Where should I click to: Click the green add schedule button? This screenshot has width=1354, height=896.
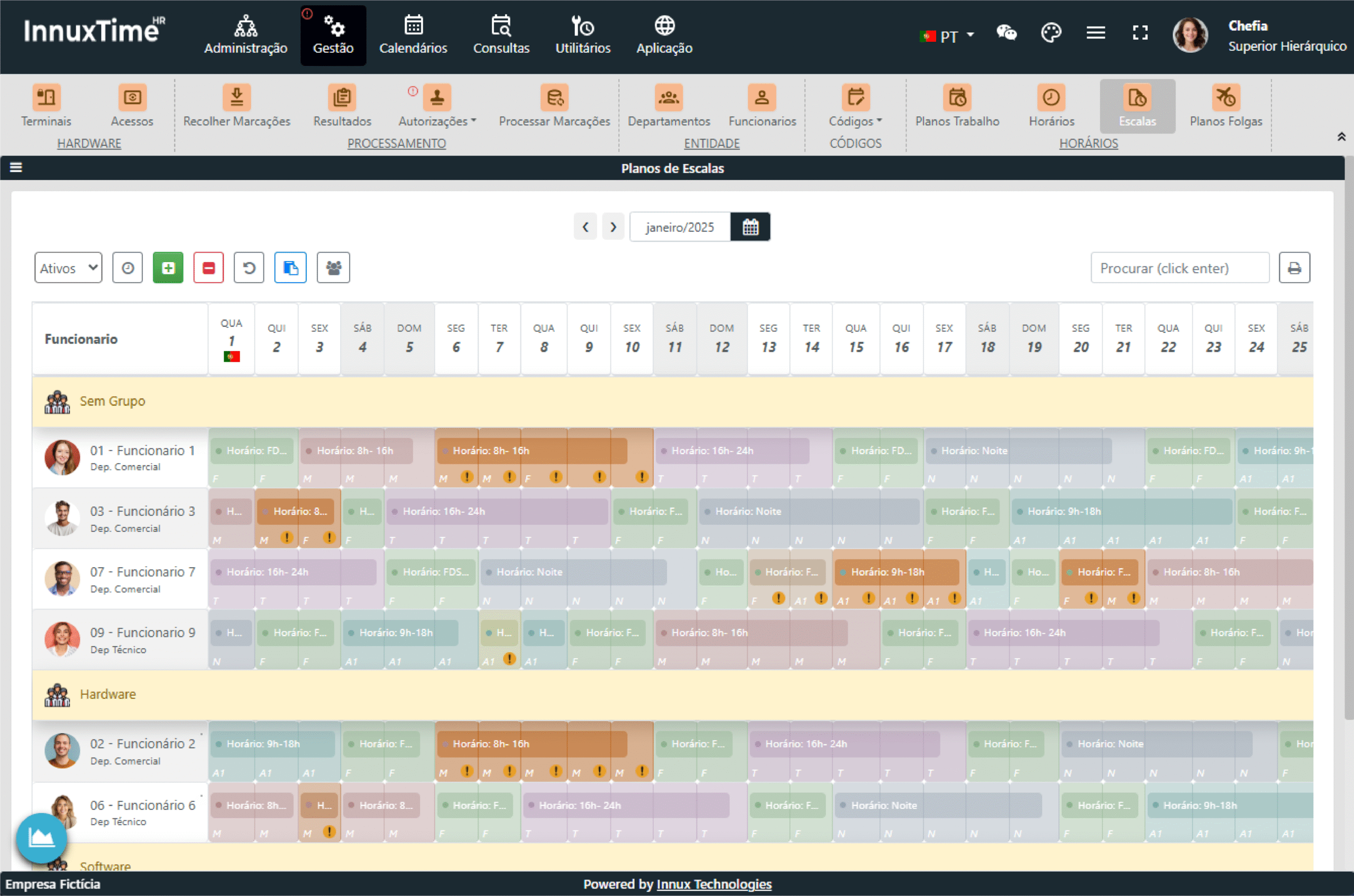[168, 267]
